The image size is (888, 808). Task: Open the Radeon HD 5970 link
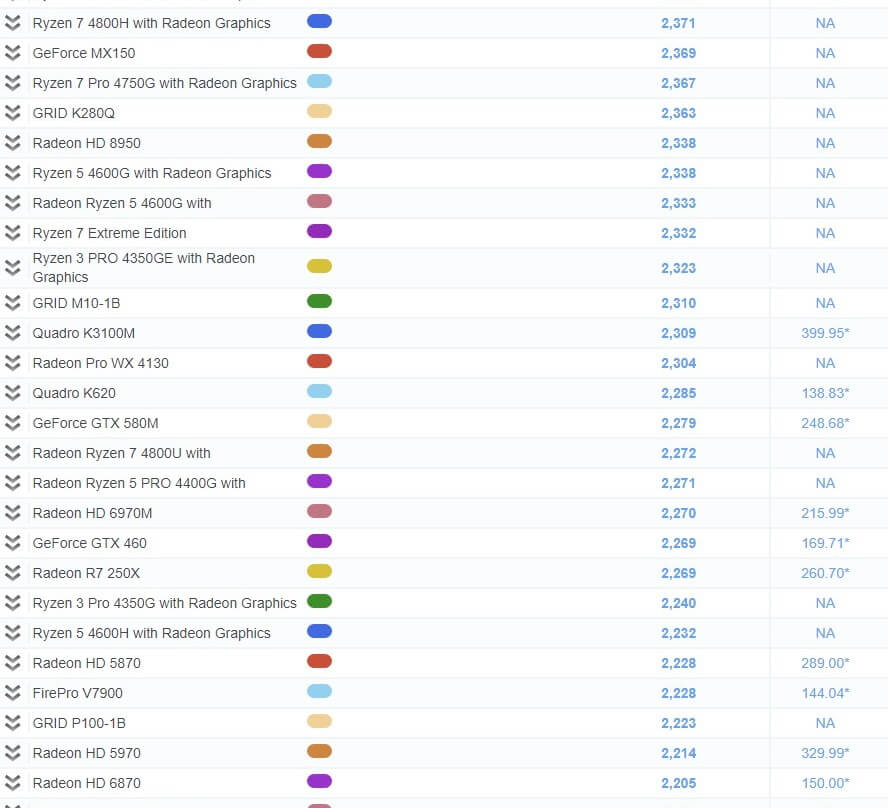coord(87,754)
